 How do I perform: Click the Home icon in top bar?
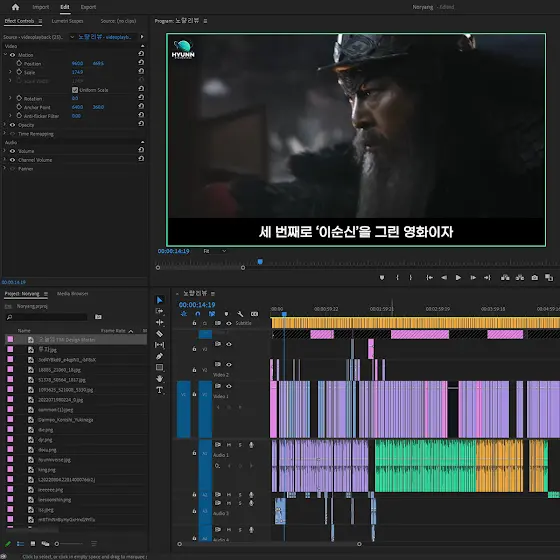[x=15, y=7]
